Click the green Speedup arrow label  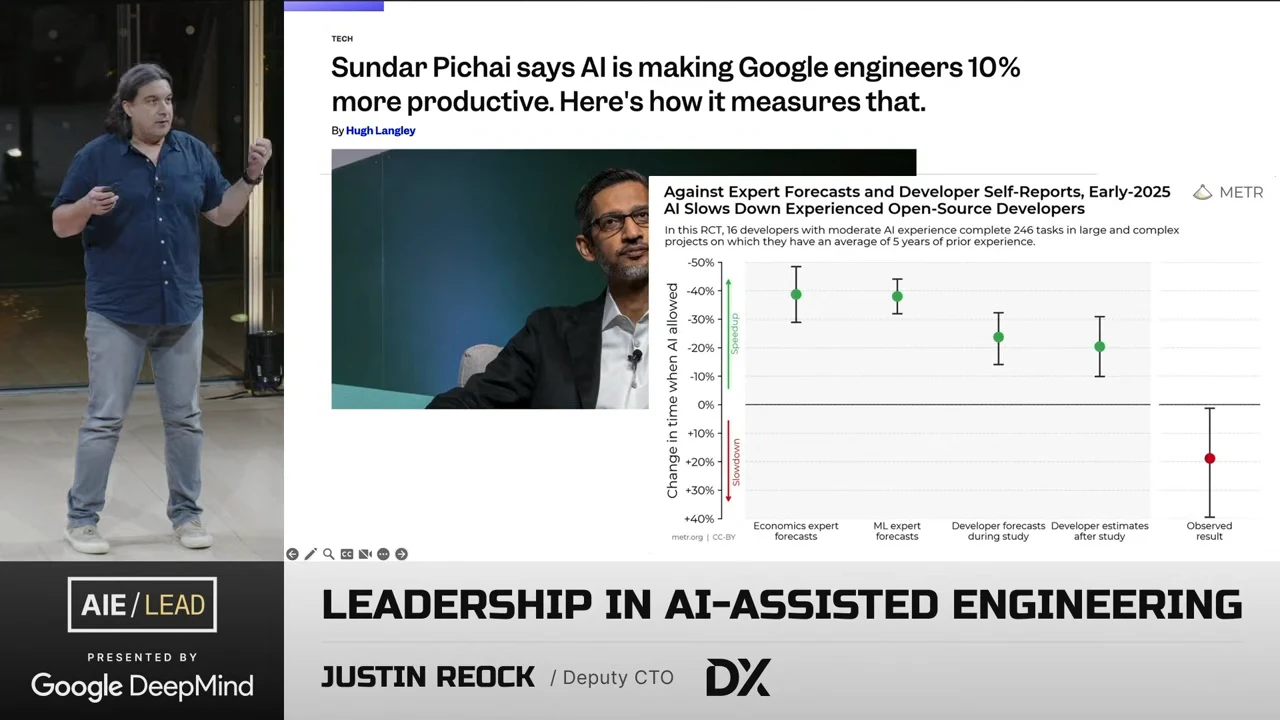point(733,333)
